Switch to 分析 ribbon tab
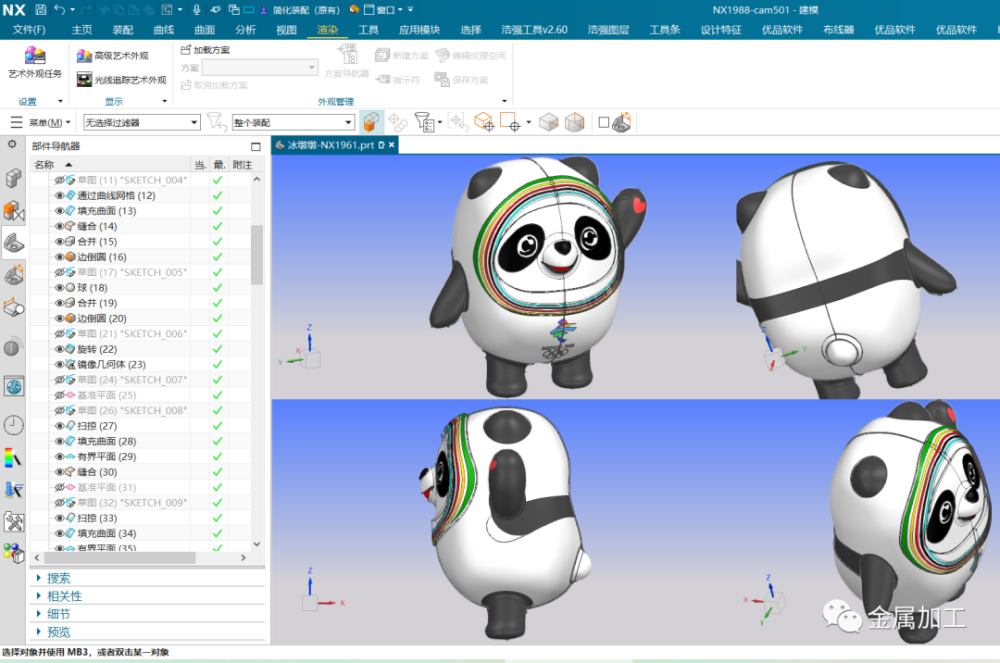The height and width of the screenshot is (663, 1000). click(x=246, y=29)
